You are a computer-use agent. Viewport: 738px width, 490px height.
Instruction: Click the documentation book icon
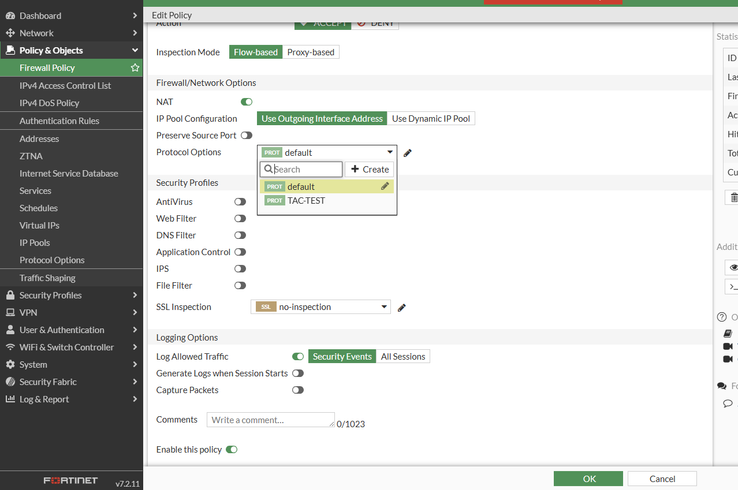pyautogui.click(x=728, y=334)
